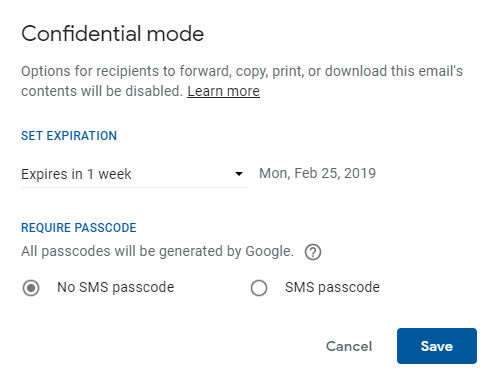Click the 'contents will be disabled.' text
The width and height of the screenshot is (487, 376).
point(102,91)
